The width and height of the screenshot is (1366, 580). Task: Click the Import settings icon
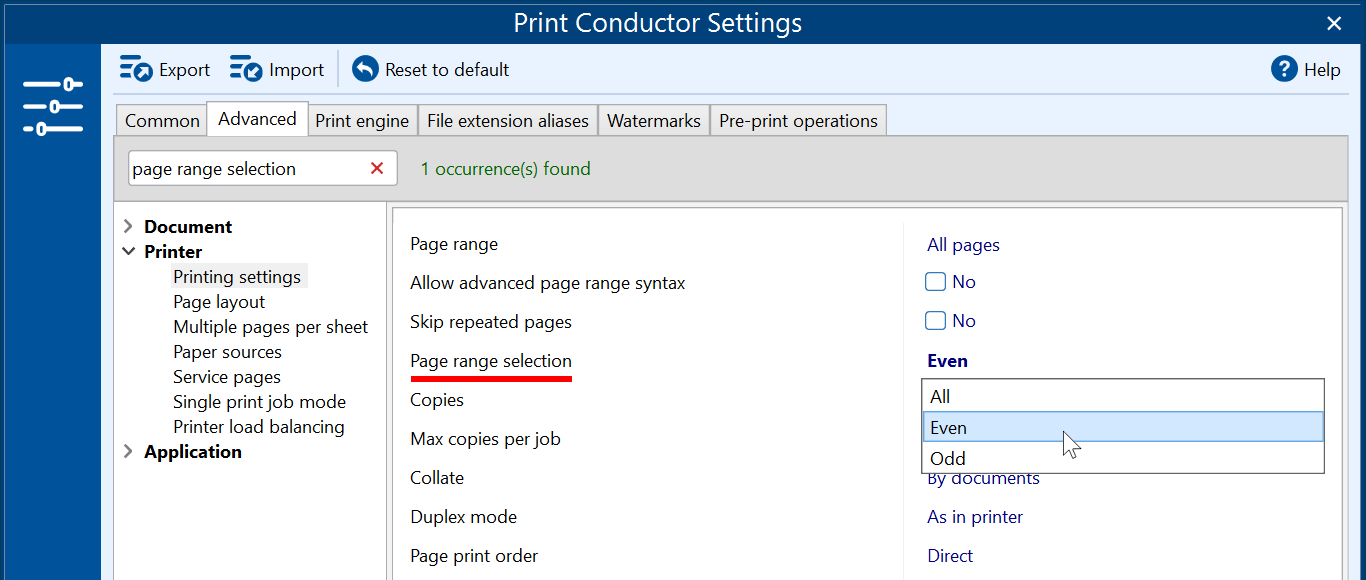point(245,69)
